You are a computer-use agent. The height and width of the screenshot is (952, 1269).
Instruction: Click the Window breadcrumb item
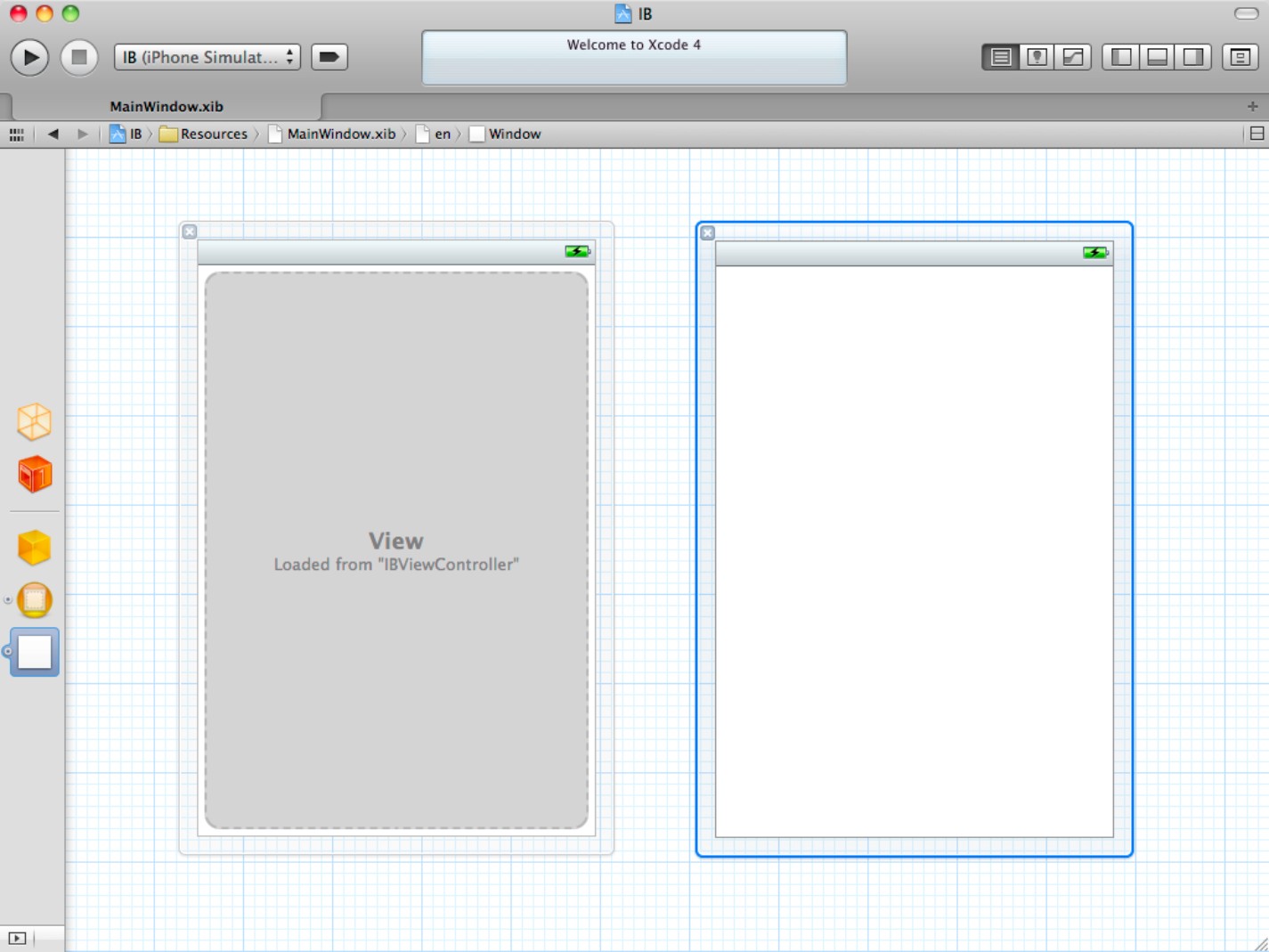pyautogui.click(x=505, y=134)
